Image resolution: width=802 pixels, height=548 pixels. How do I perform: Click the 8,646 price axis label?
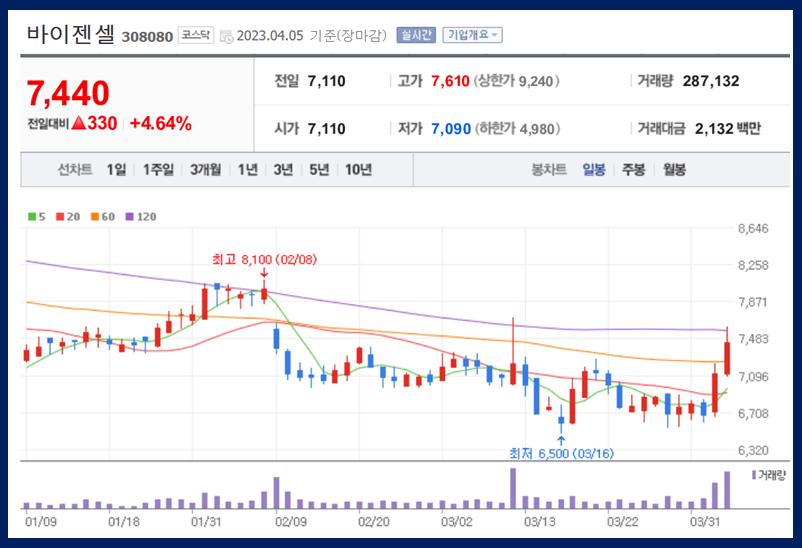(x=753, y=229)
